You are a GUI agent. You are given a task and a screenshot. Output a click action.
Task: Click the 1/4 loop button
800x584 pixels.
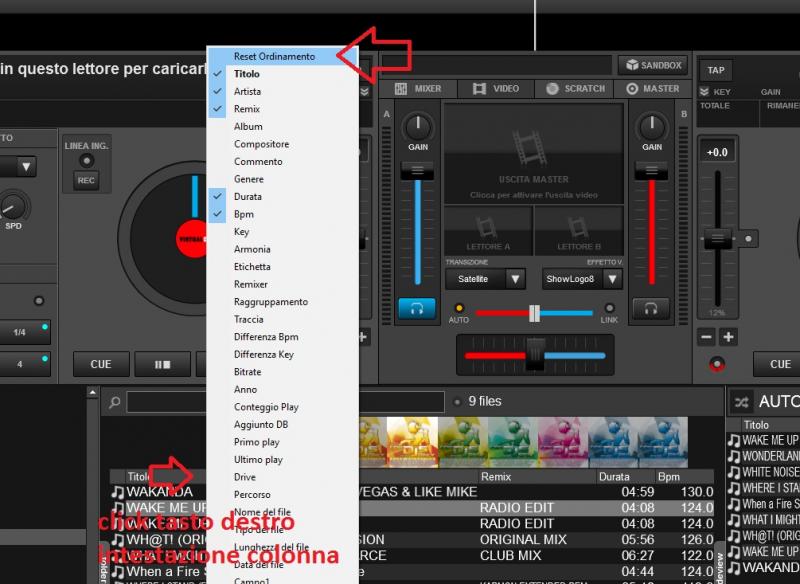(23, 333)
